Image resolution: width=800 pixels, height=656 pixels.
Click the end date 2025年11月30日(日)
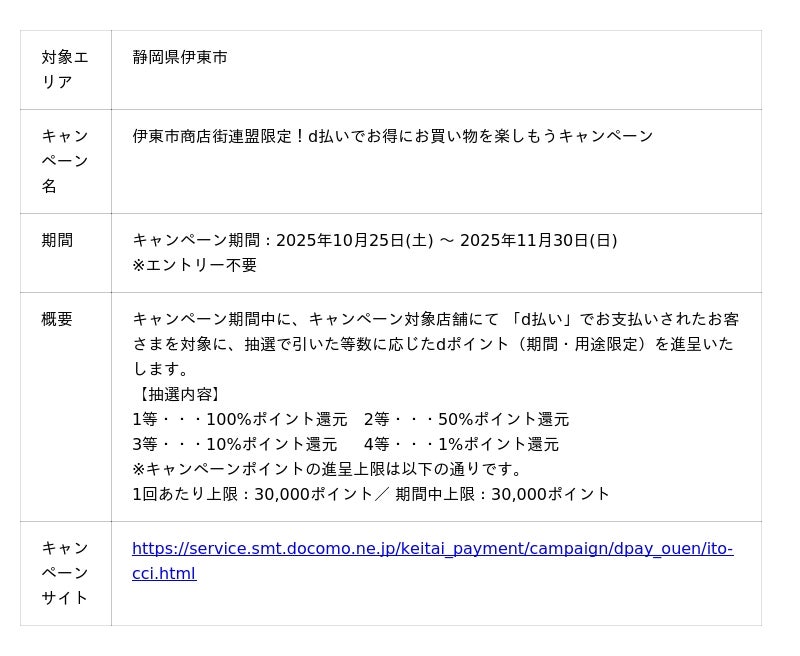point(538,240)
